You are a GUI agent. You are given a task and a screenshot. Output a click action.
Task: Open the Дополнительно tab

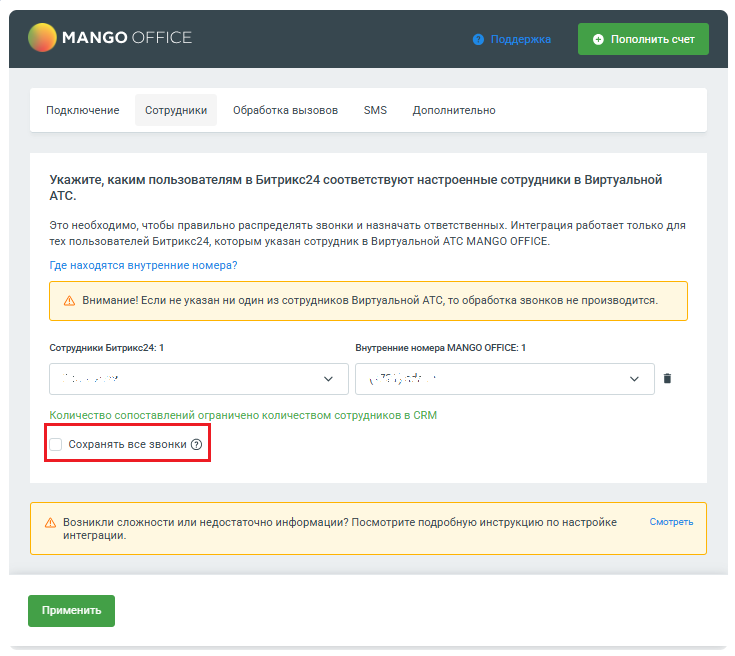454,110
